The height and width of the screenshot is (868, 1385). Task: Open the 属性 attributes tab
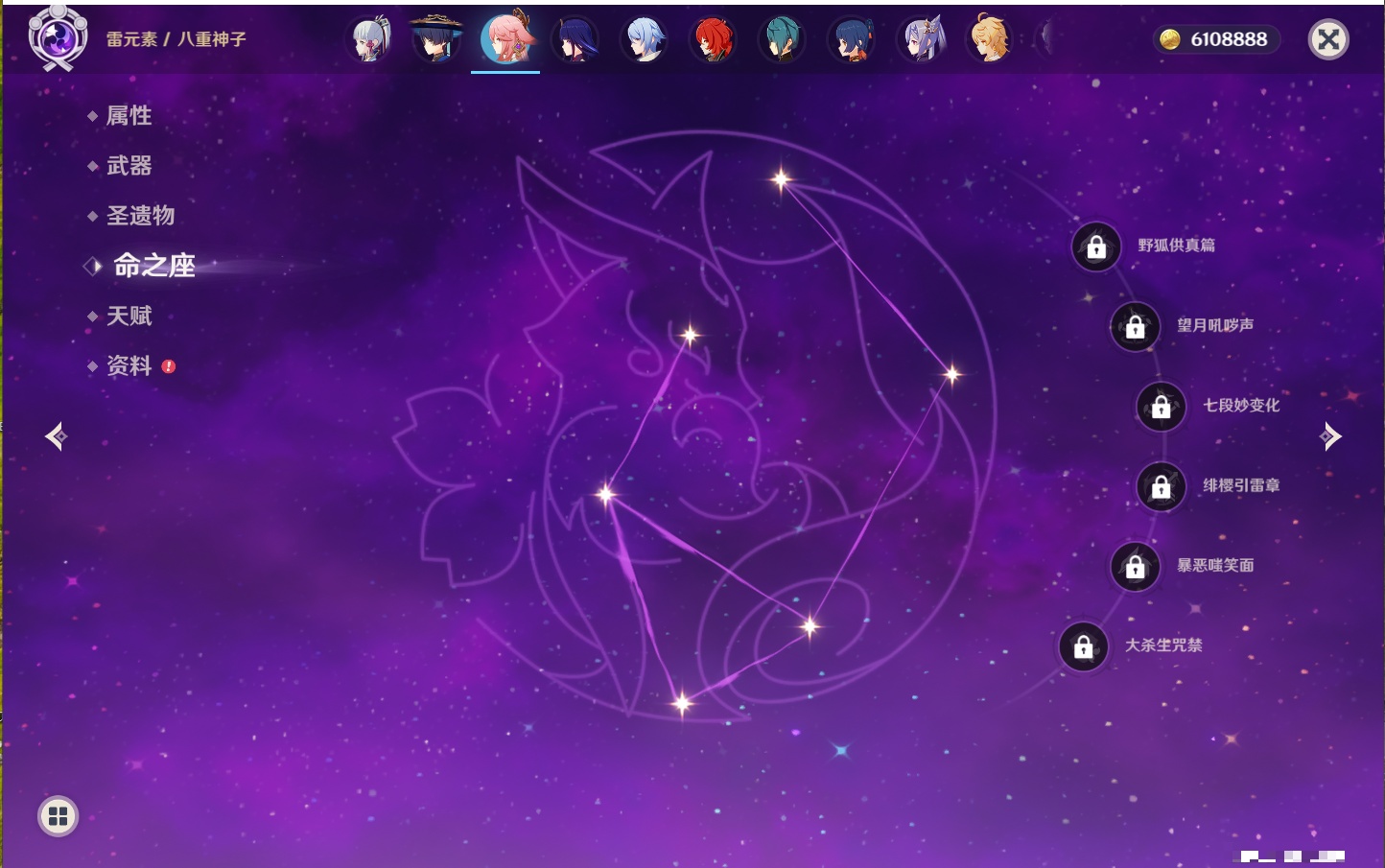coord(129,116)
